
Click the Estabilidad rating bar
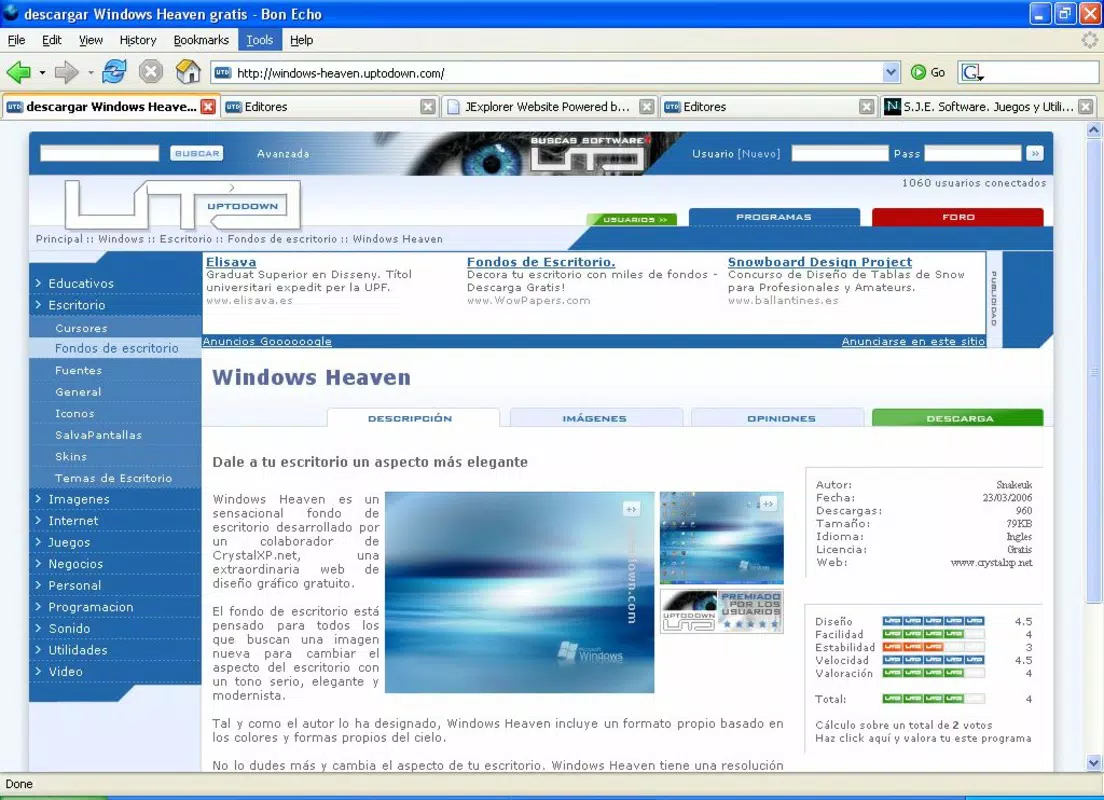click(x=934, y=647)
